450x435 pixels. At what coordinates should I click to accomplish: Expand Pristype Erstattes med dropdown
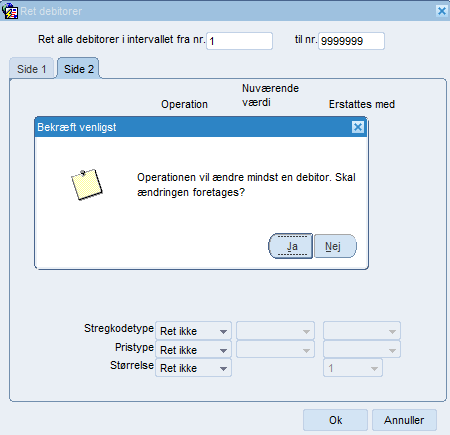tap(362, 350)
